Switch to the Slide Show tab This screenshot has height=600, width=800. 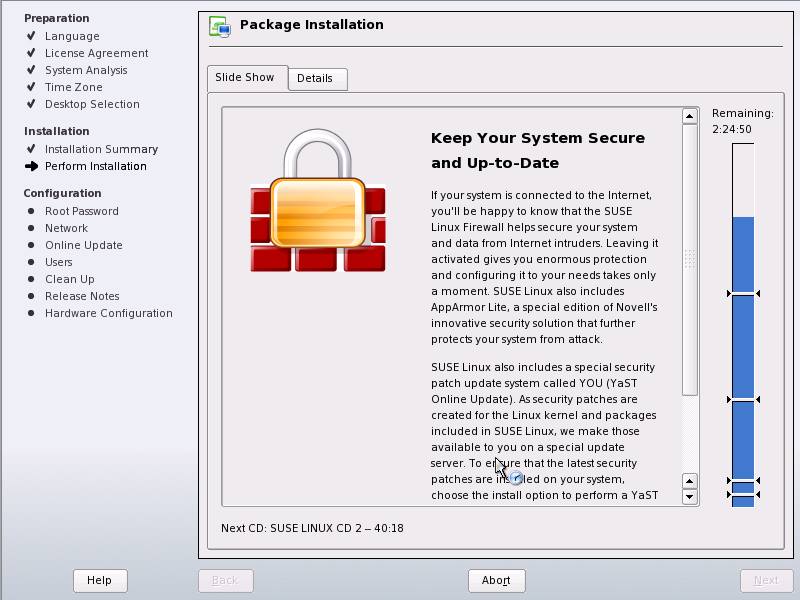point(247,78)
